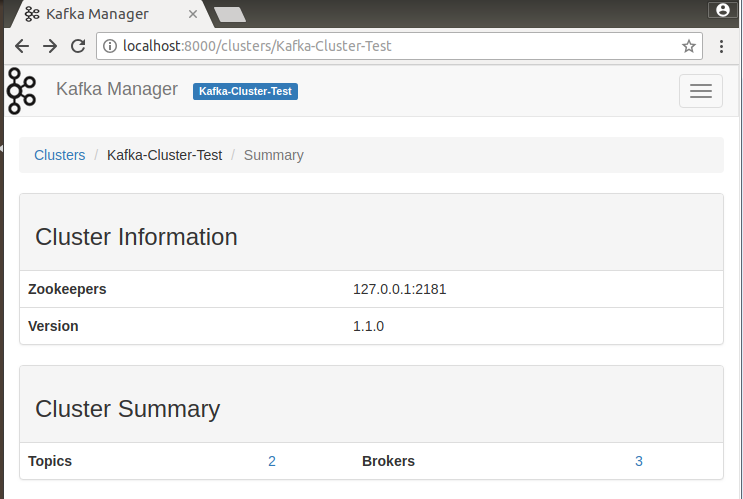The width and height of the screenshot is (743, 499).
Task: Click the Brokers label
Action: (x=388, y=461)
